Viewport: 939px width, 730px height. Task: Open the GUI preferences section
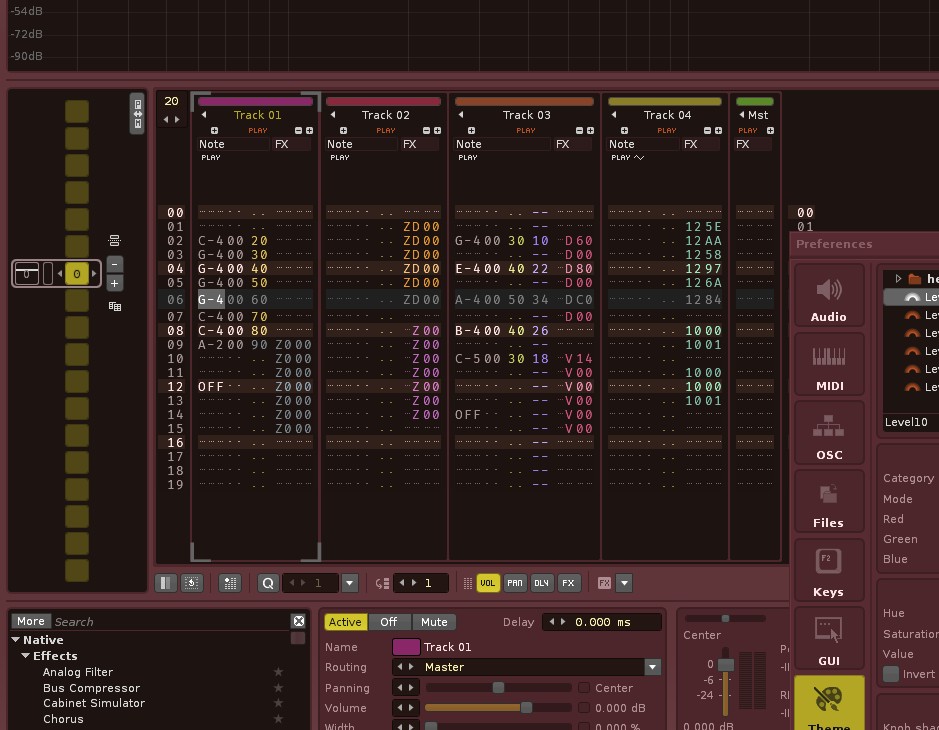pyautogui.click(x=829, y=639)
